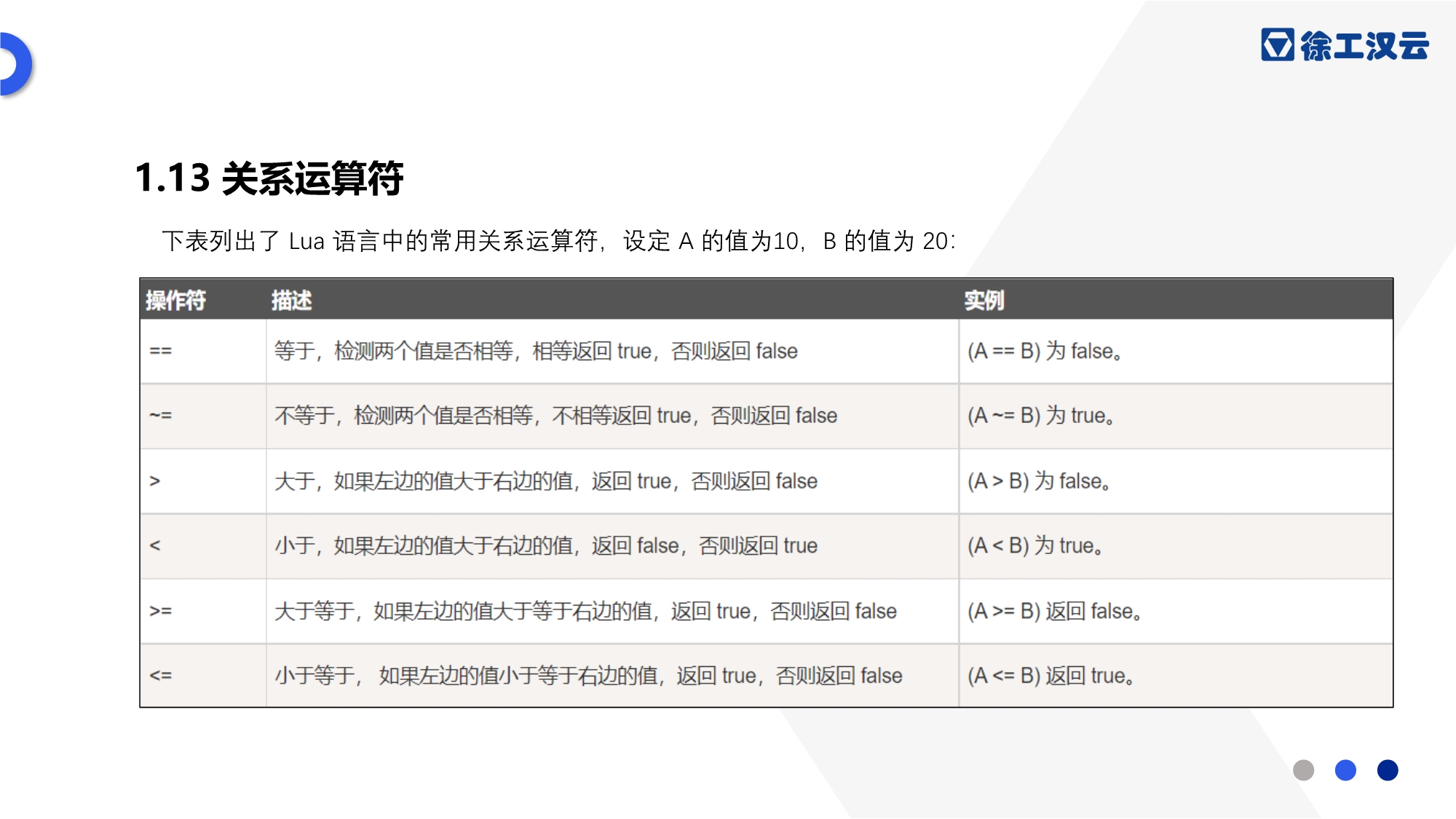
Task: Click the description starting with 不等于，检测
Action: 555,416
